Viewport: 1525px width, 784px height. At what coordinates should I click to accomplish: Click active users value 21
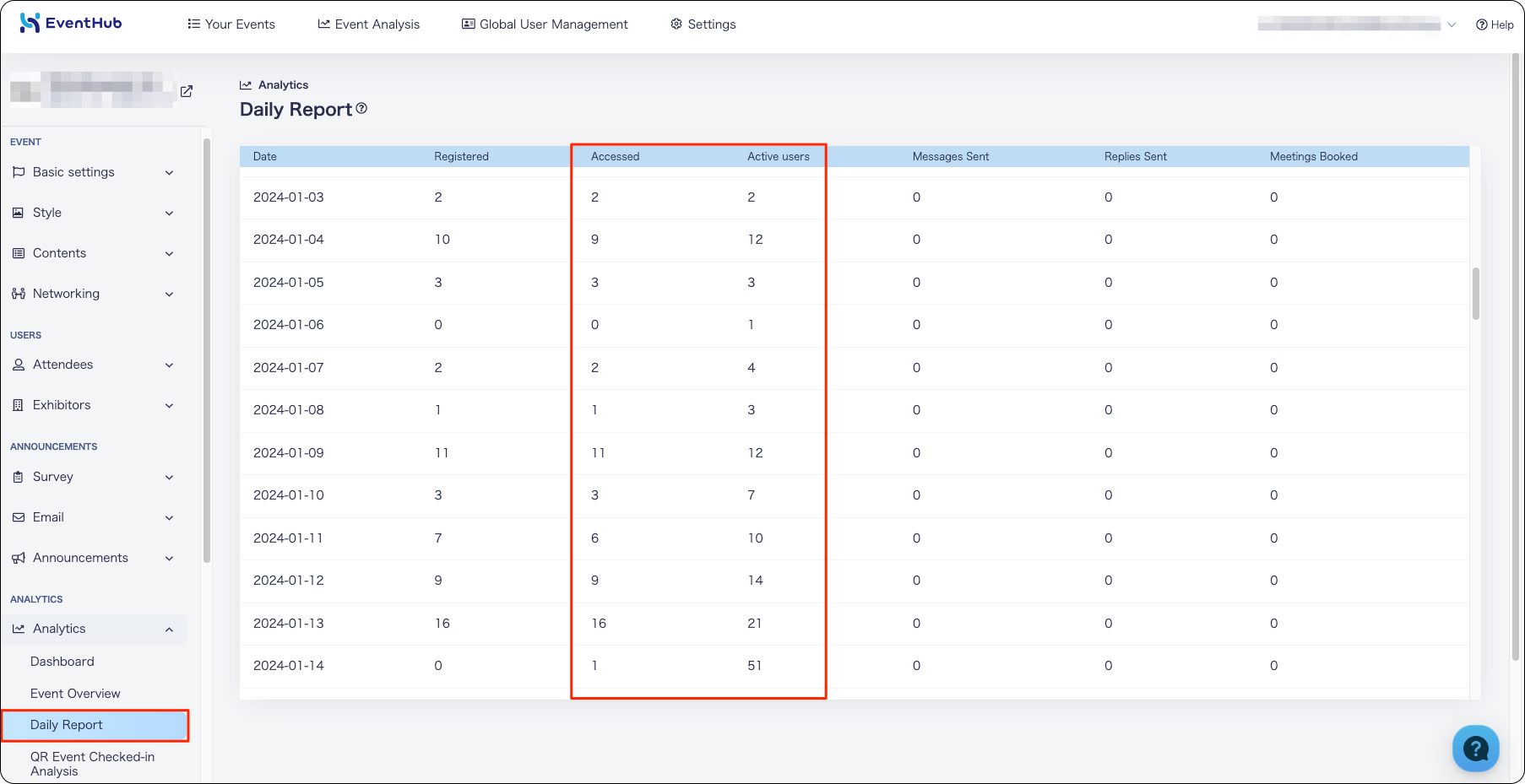[x=755, y=624]
